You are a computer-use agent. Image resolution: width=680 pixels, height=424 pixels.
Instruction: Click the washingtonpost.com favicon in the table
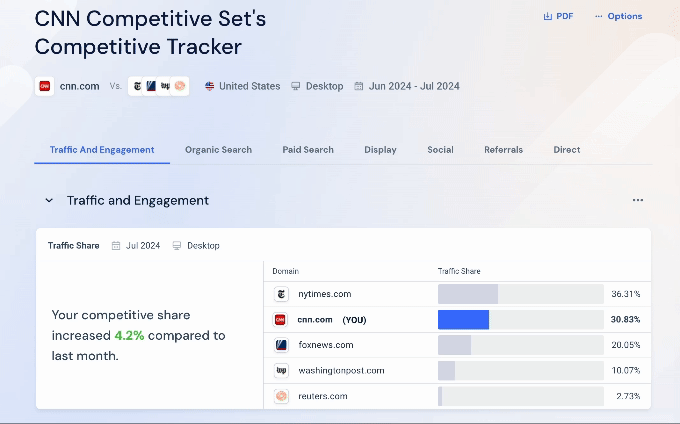tap(281, 371)
